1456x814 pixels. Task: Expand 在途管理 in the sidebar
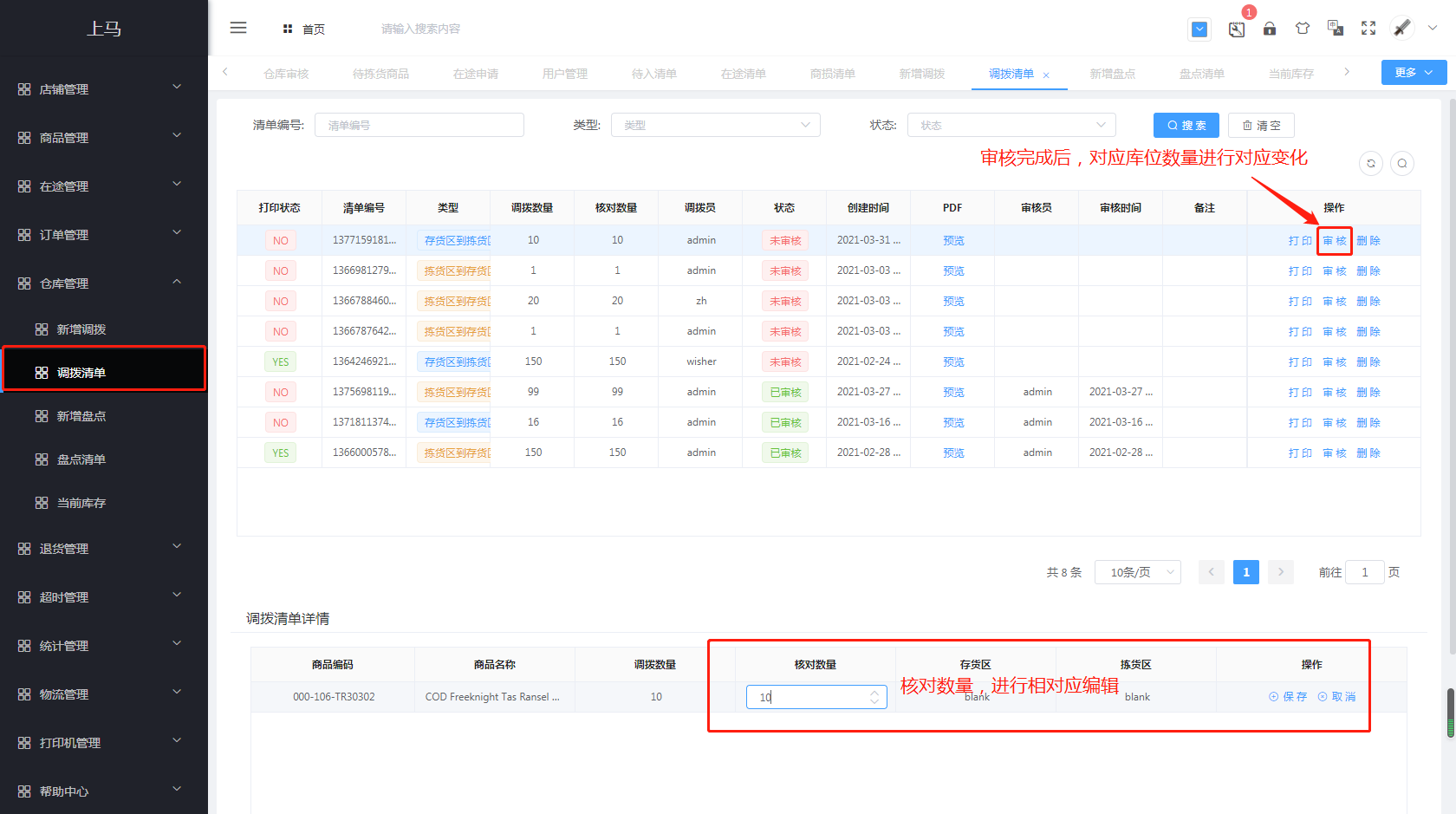104,186
